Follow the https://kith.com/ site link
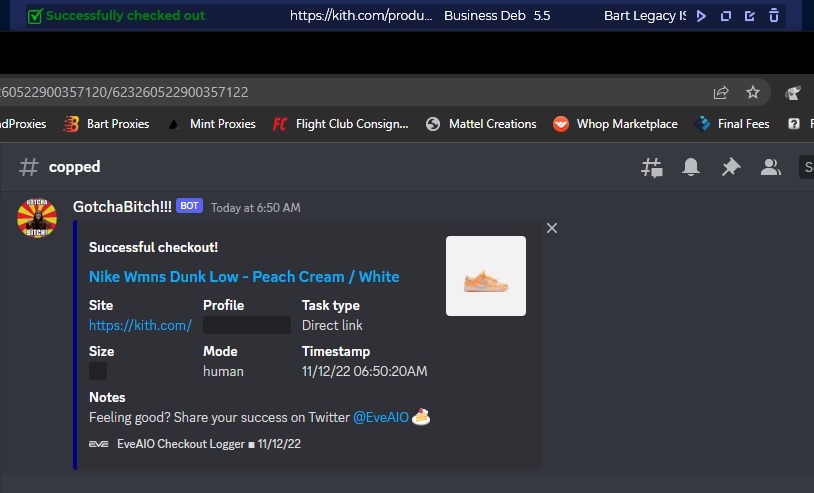The width and height of the screenshot is (814, 493). point(140,325)
